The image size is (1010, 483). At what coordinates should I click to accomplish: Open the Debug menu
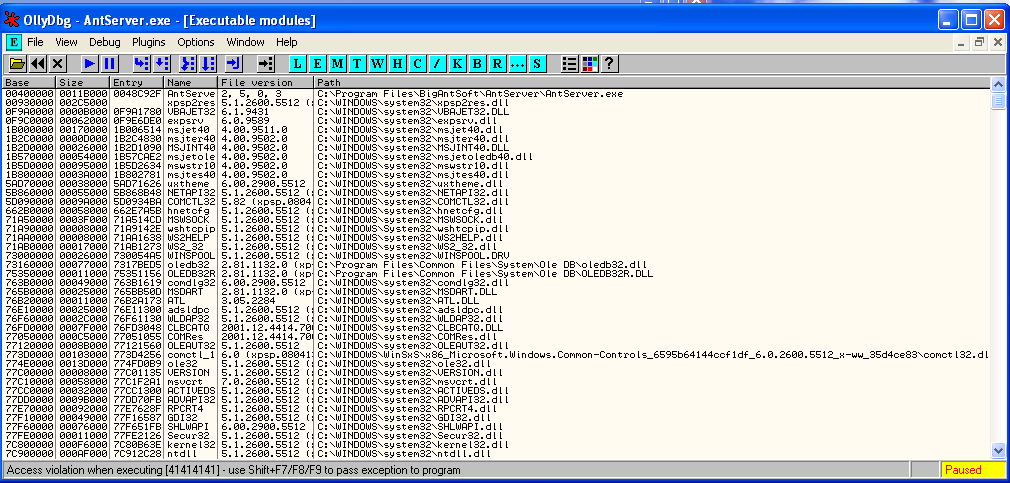pos(105,43)
